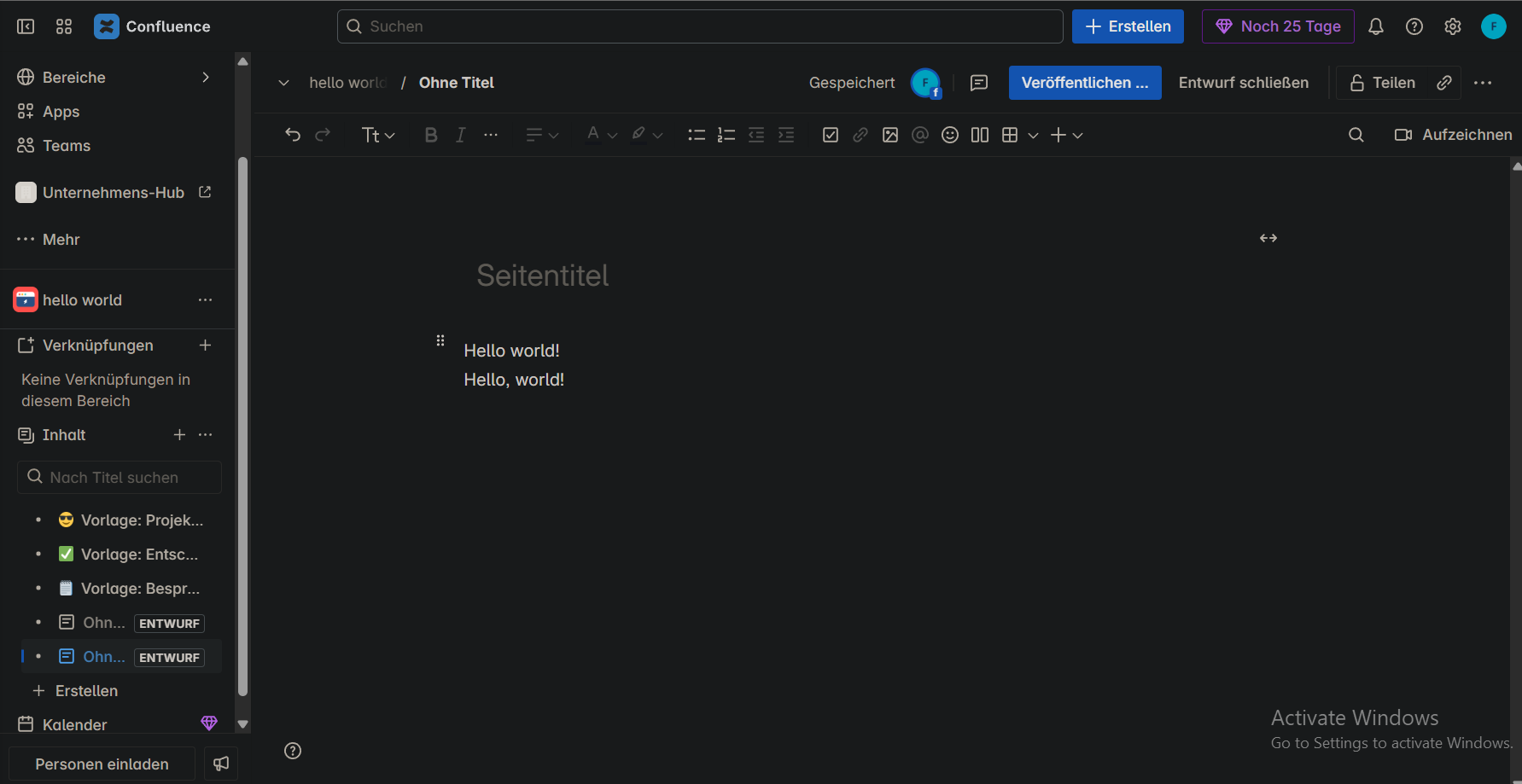Expand the table insert dropdown
Screen dimensions: 1522x784
point(1033,135)
